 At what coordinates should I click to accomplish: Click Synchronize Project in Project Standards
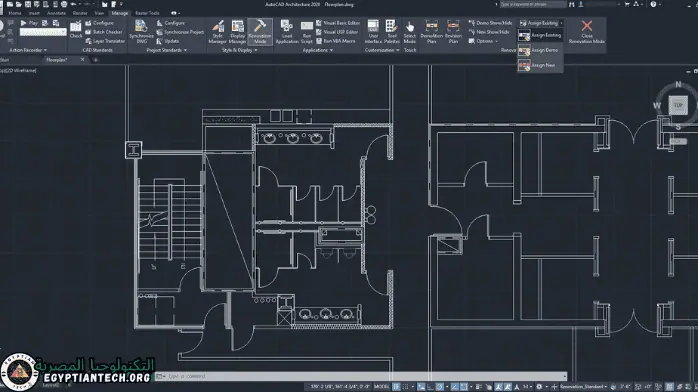(x=180, y=32)
